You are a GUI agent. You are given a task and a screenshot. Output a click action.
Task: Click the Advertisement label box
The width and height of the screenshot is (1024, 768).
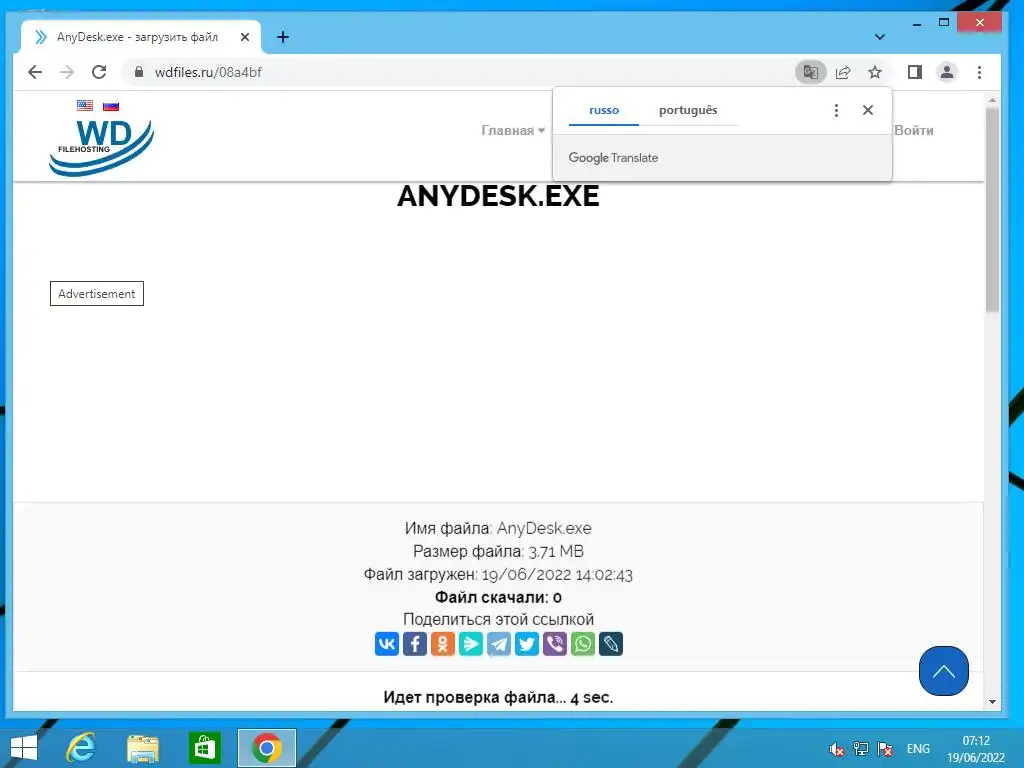(x=97, y=294)
